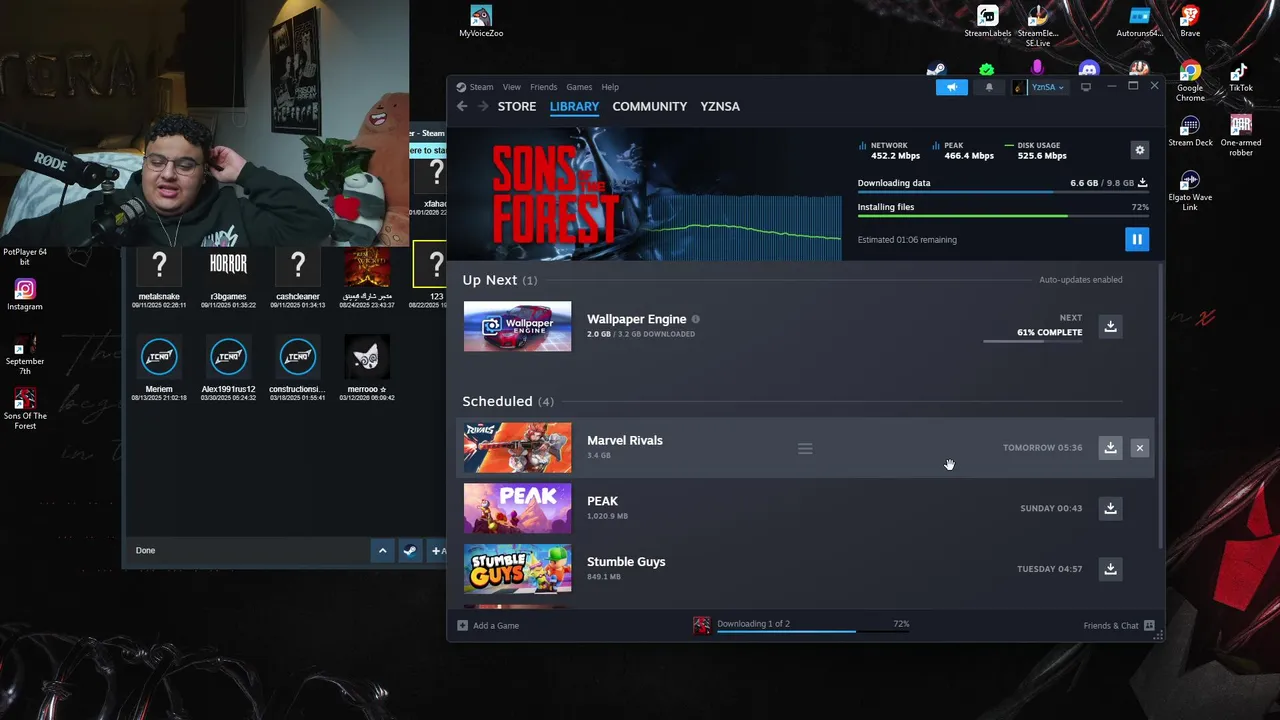Select the Alex1991rus12 account
The image size is (1280, 720).
pos(228,369)
